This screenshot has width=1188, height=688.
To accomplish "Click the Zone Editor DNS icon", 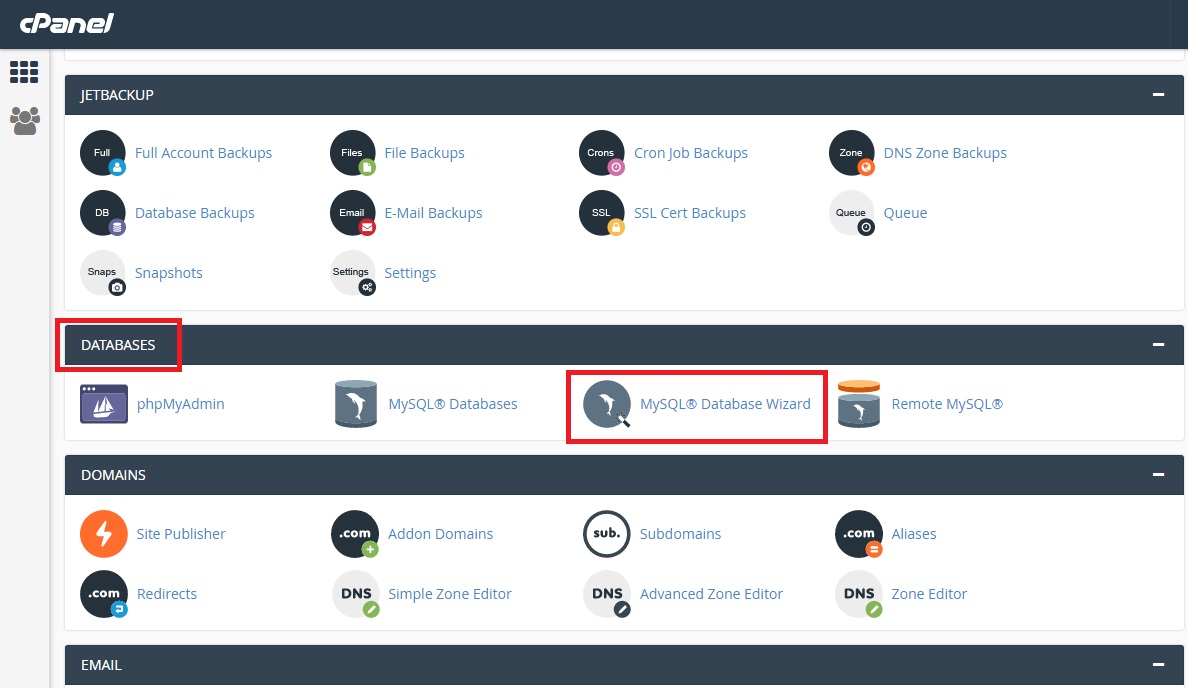I will click(858, 594).
